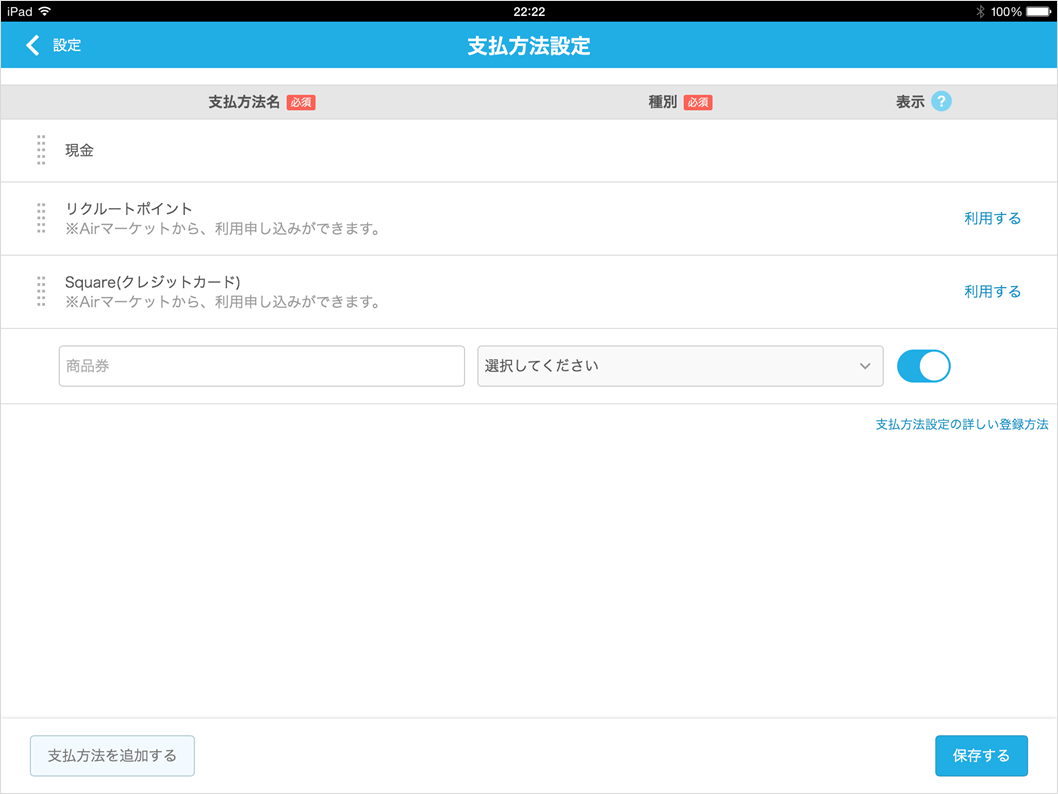1058x794 pixels.
Task: Tap the 設定 back label
Action: click(67, 45)
